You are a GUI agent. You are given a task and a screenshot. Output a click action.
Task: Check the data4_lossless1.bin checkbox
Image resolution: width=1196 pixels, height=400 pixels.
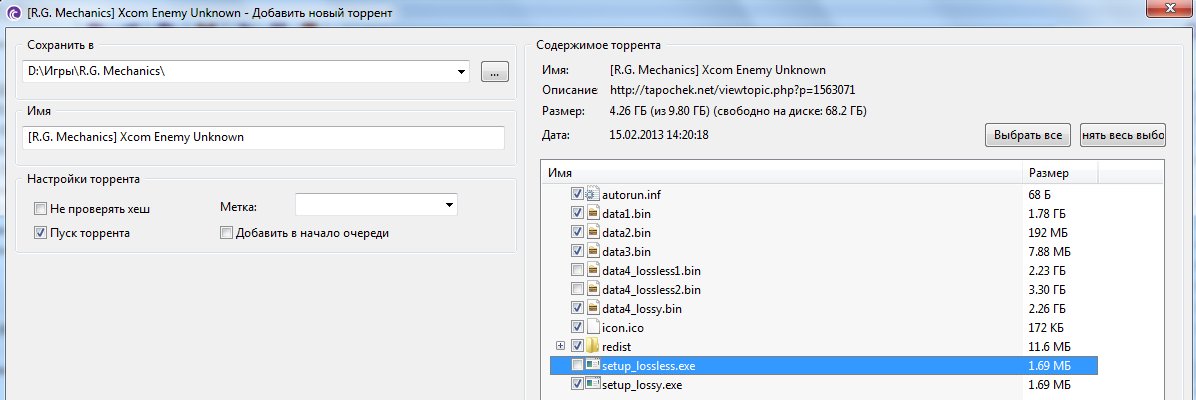point(577,270)
